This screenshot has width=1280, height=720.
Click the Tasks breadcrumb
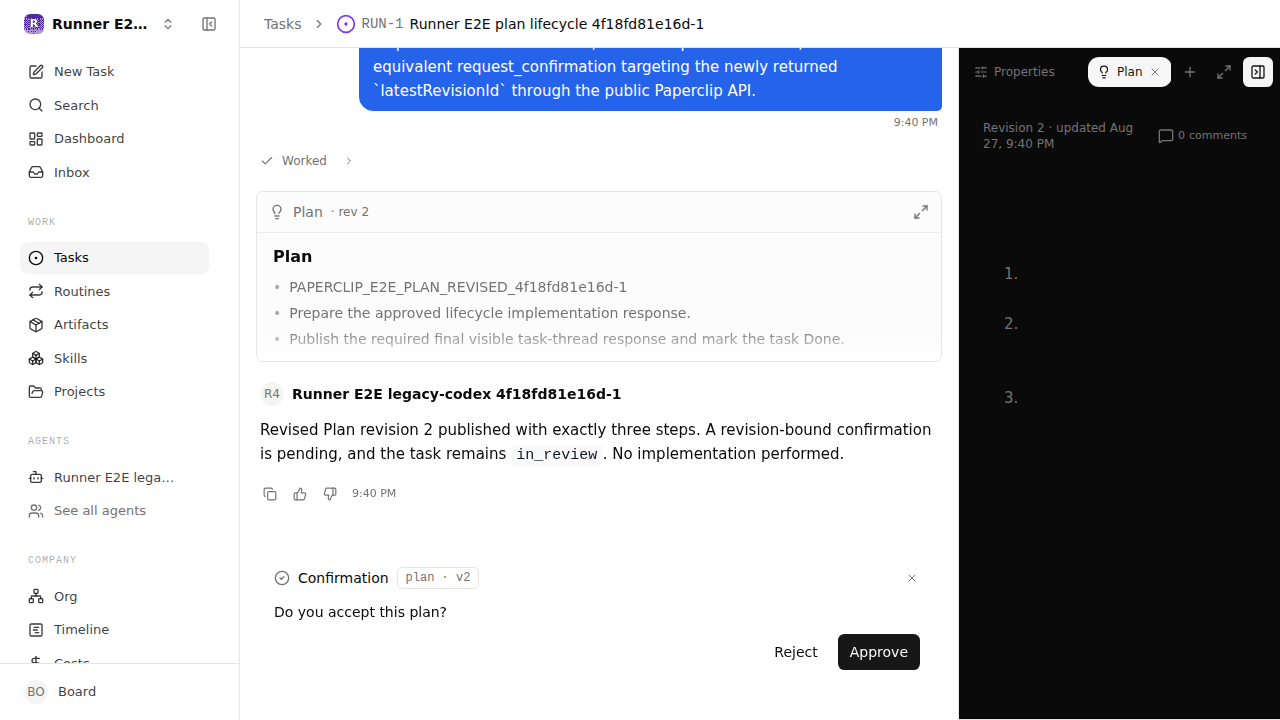point(282,24)
